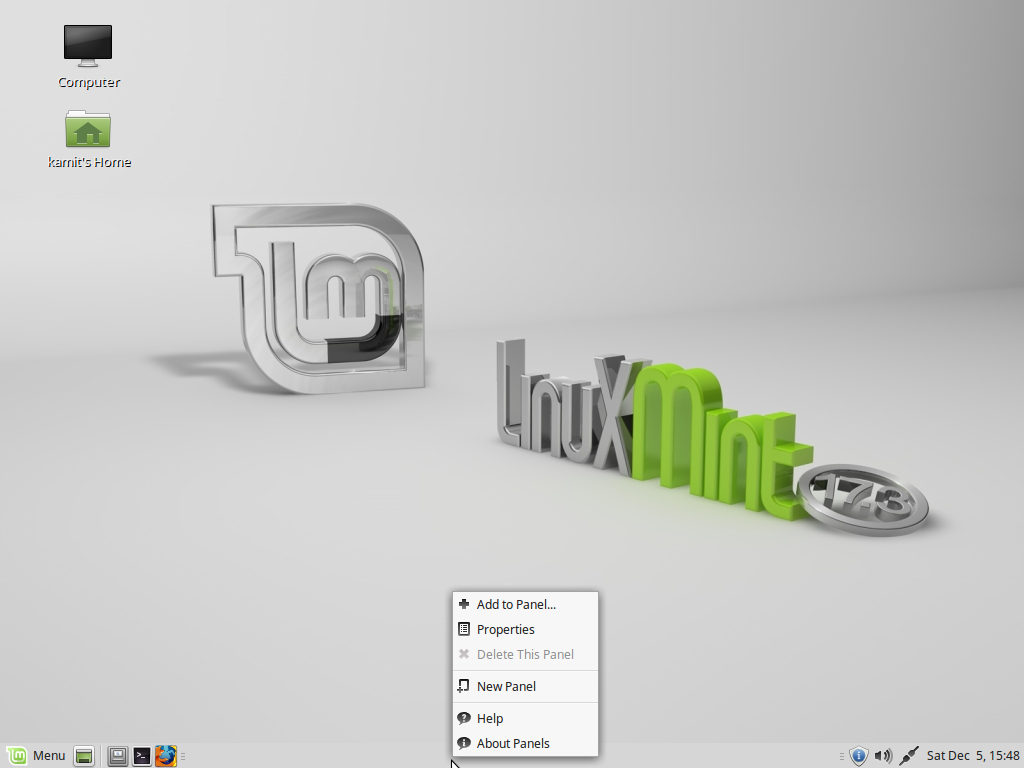Click the drag handle next to the Firefox launcher
This screenshot has width=1024, height=768.
pos(183,756)
